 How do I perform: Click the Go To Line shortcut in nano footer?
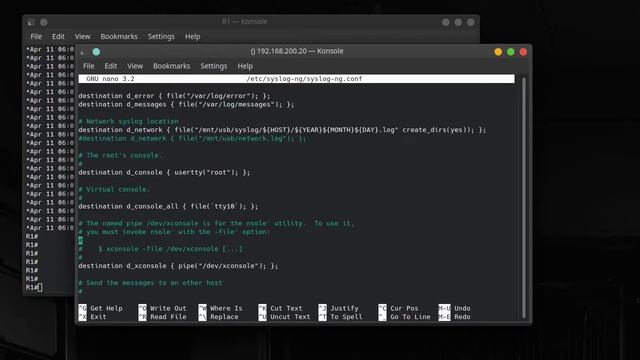pos(404,317)
